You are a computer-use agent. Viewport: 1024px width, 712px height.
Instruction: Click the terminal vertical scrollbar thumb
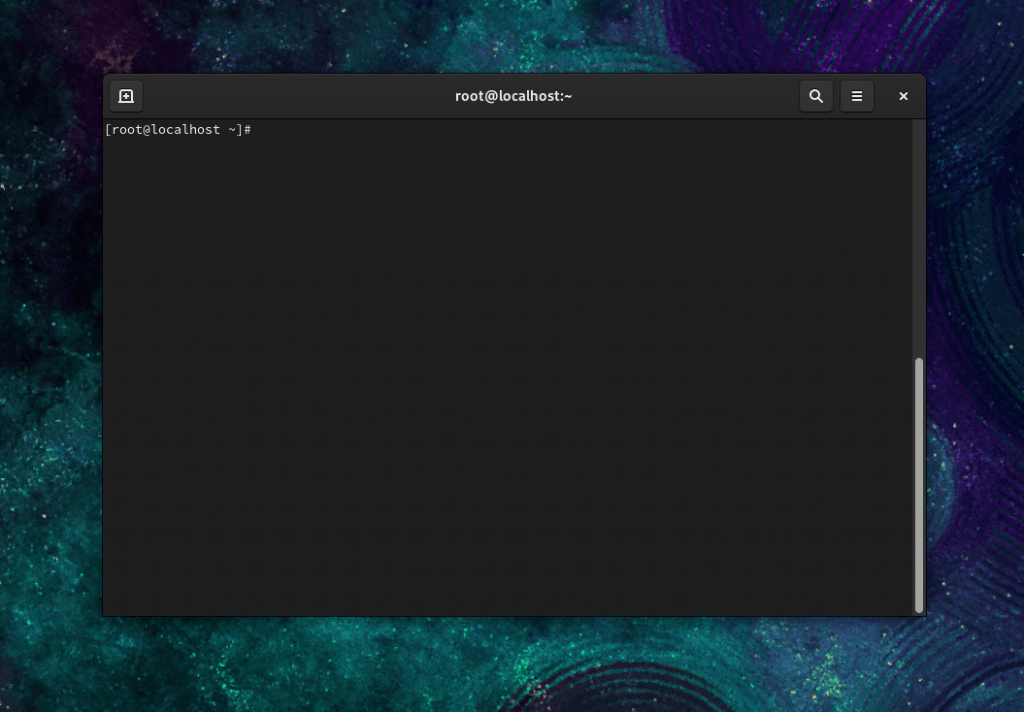pyautogui.click(x=919, y=485)
